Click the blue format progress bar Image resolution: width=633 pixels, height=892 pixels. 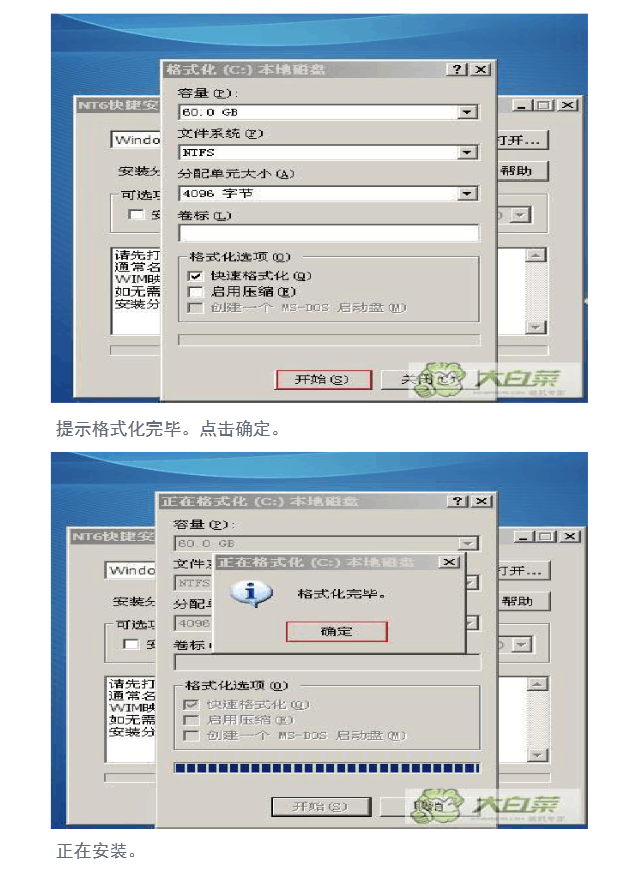(x=327, y=768)
